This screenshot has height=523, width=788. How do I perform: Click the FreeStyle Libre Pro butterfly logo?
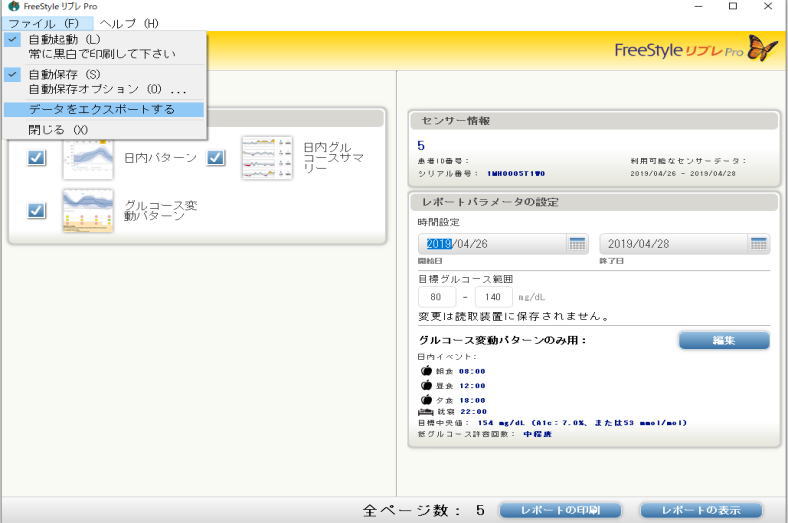click(762, 49)
